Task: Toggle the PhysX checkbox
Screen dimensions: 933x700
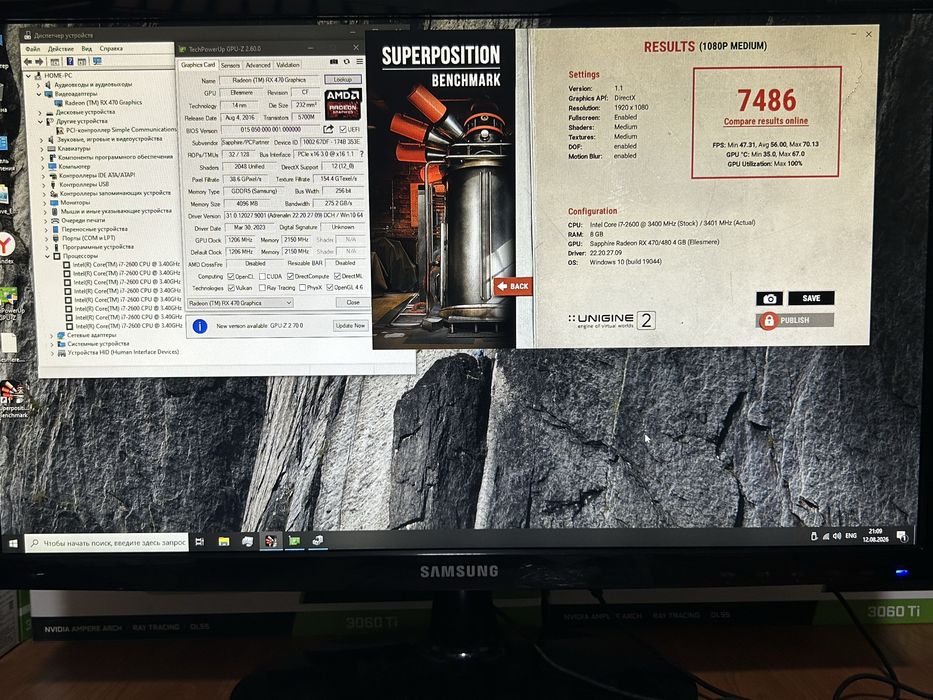Action: (x=302, y=288)
